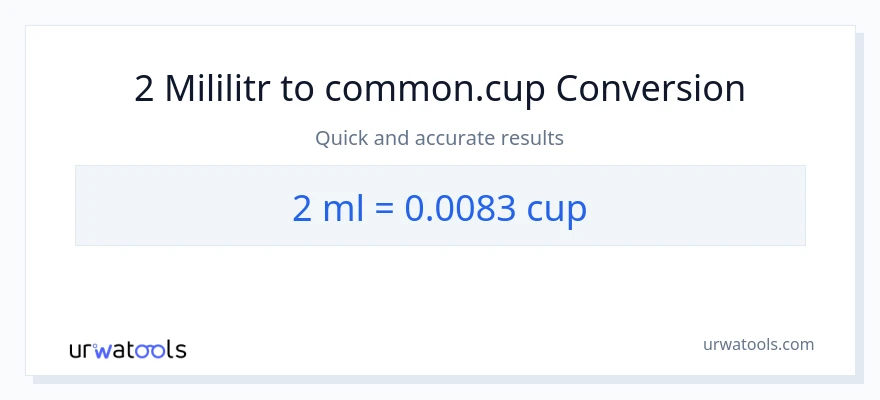The width and height of the screenshot is (880, 400).
Task: Click the word 'Quick' in the subtitle
Action: 341,138
